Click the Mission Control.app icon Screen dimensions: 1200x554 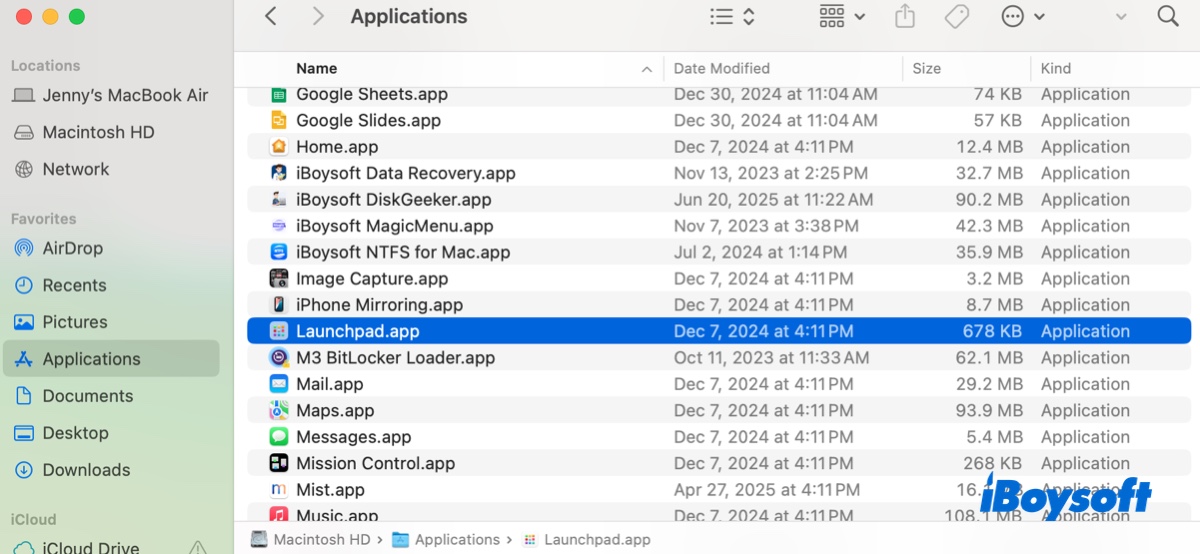(279, 464)
